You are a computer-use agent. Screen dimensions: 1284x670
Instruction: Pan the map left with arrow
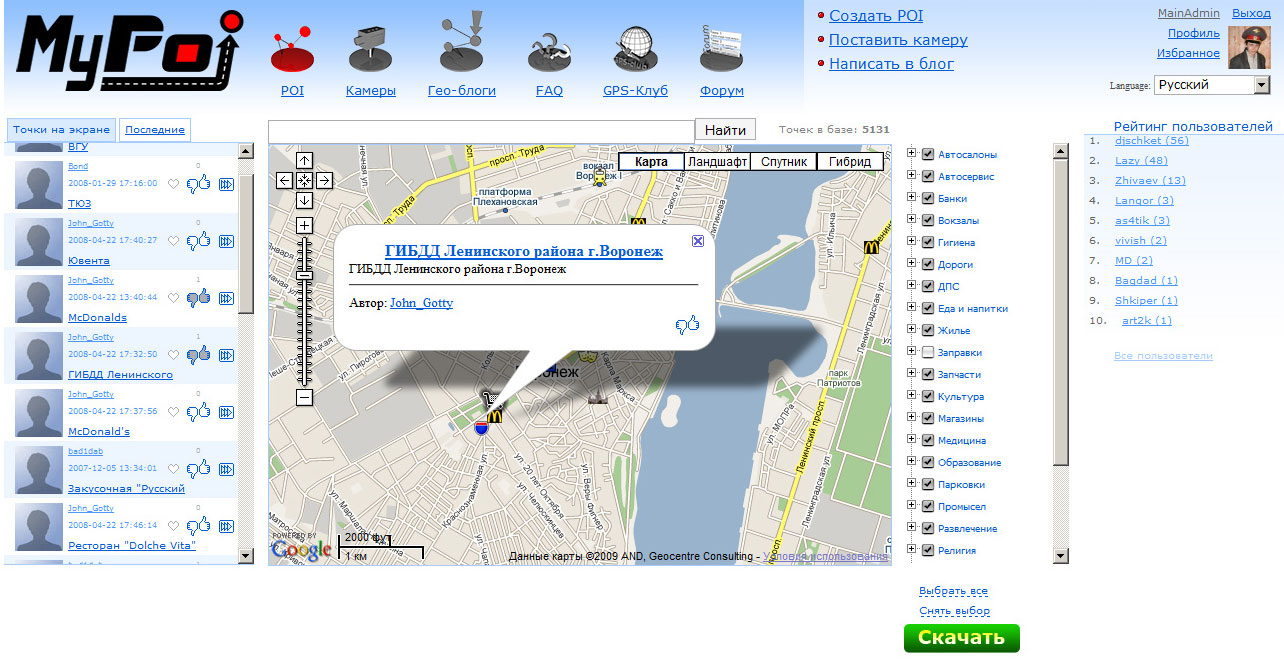point(285,180)
